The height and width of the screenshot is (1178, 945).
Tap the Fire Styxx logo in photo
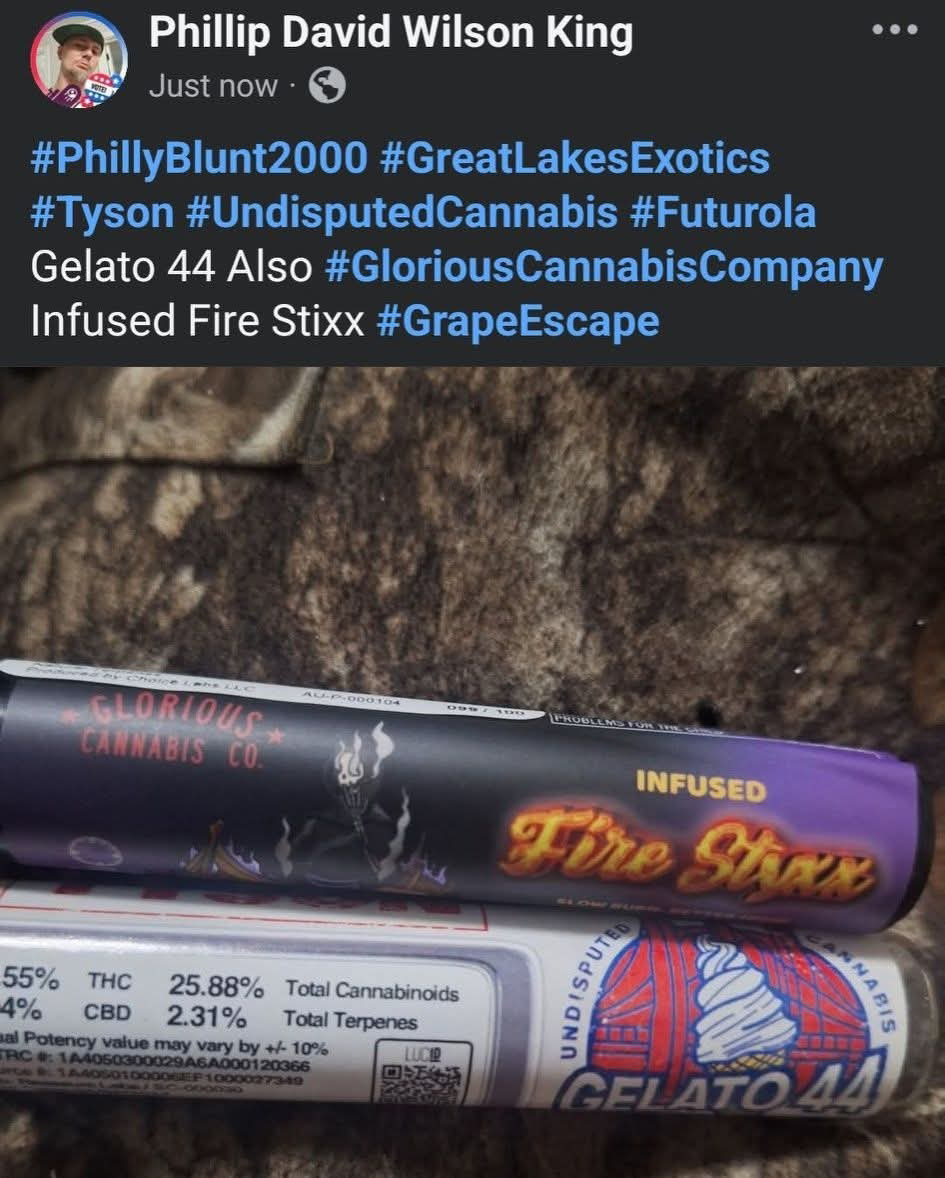coord(691,849)
